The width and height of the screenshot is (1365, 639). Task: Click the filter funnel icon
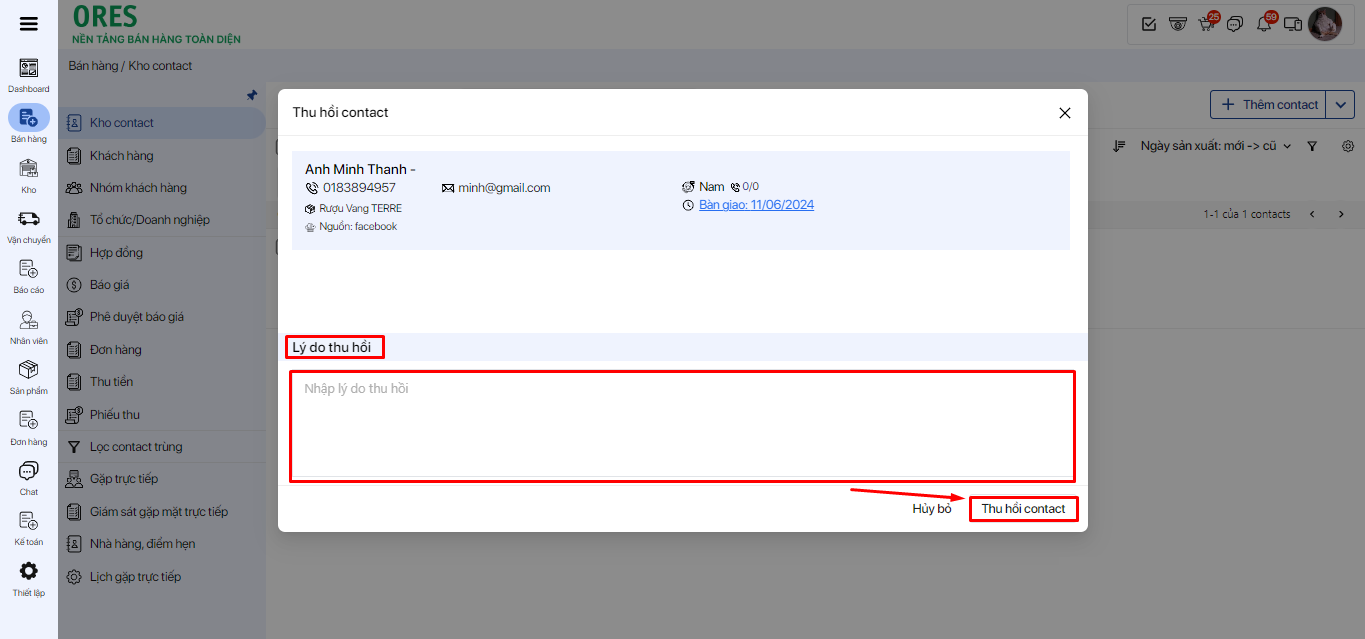tap(1312, 146)
